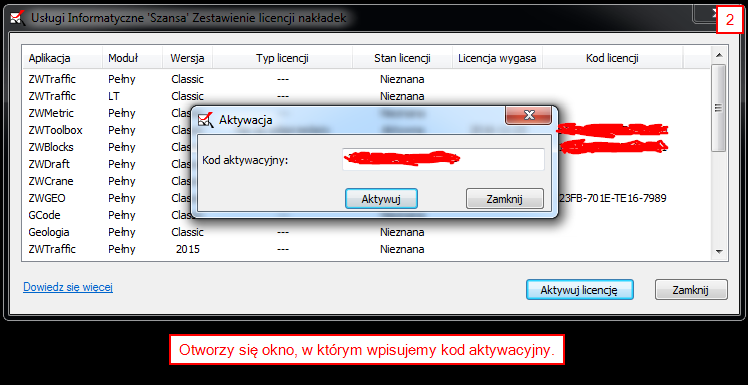Sort by Typ licencji column header
Screen dimensions: 748x385
click(282, 58)
